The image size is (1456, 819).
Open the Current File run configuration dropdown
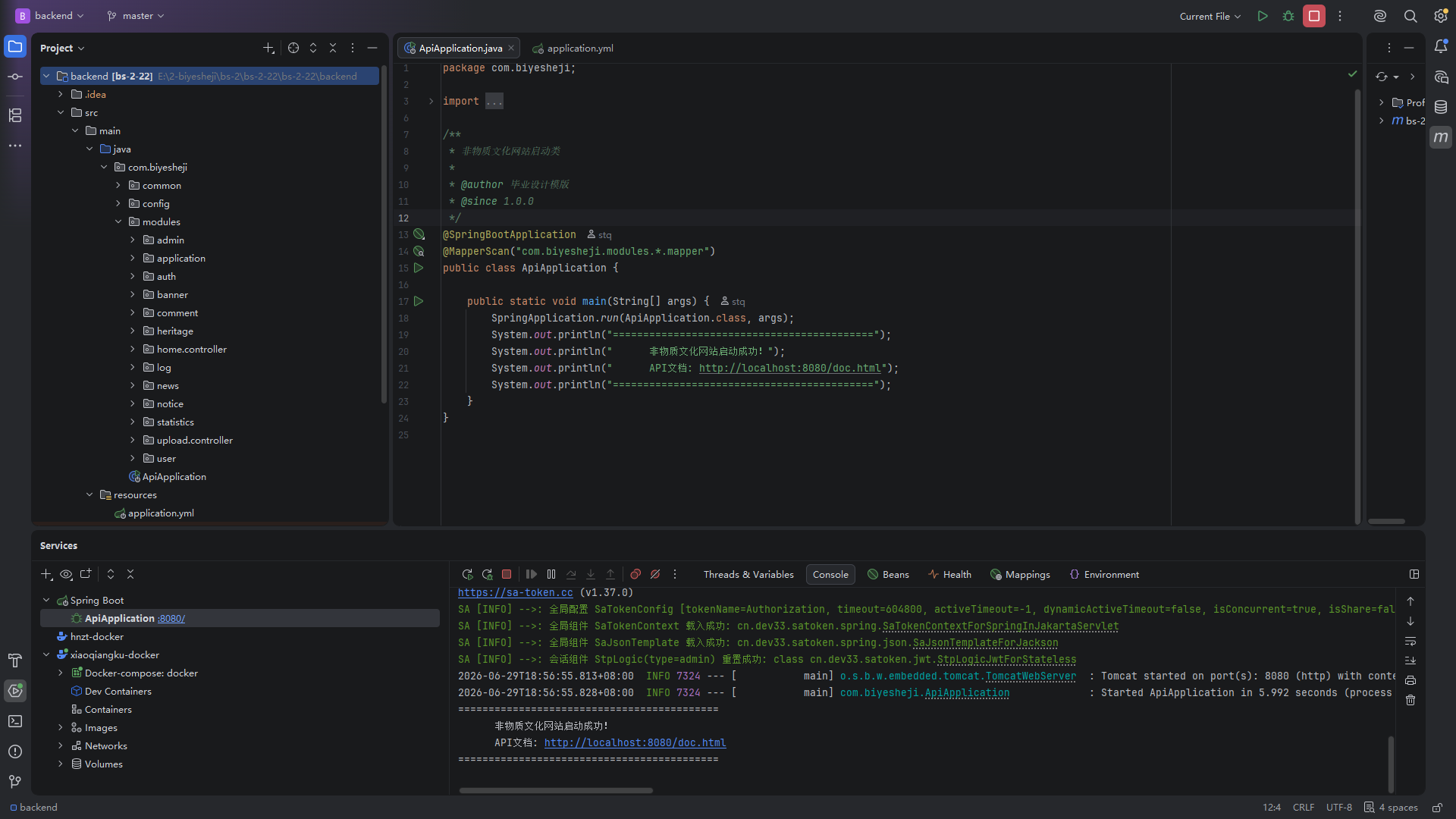point(1210,16)
